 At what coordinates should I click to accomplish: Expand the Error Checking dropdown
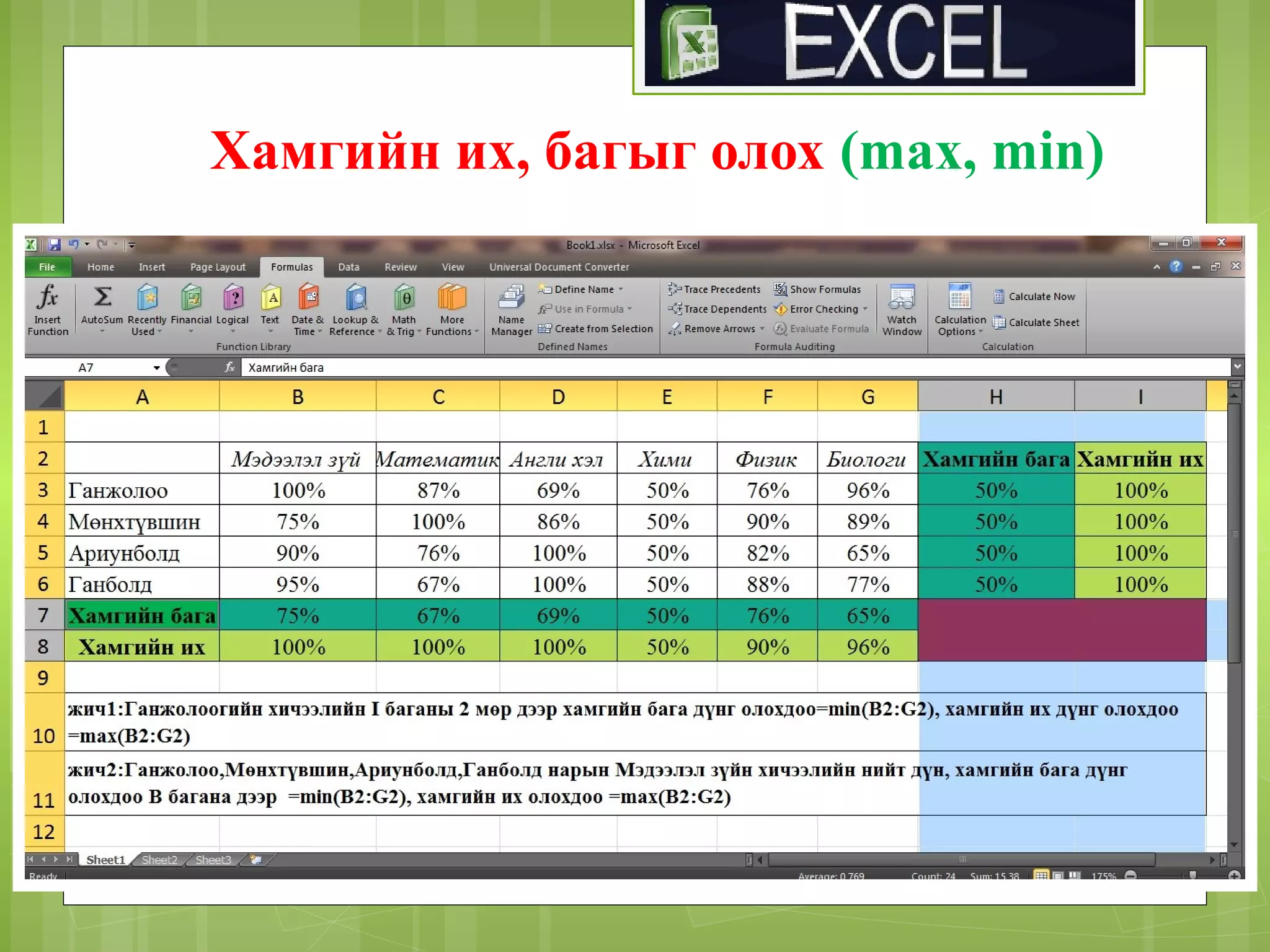[x=865, y=309]
